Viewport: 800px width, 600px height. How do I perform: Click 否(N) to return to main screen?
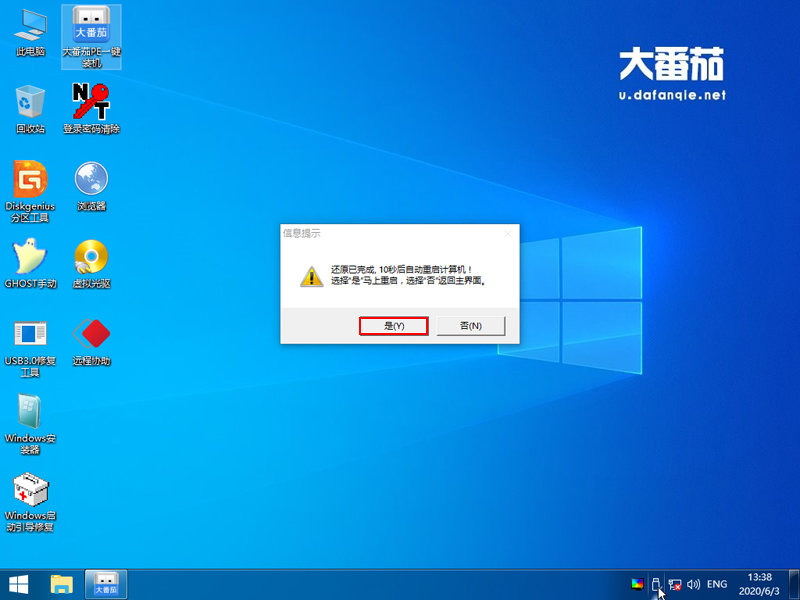469,325
